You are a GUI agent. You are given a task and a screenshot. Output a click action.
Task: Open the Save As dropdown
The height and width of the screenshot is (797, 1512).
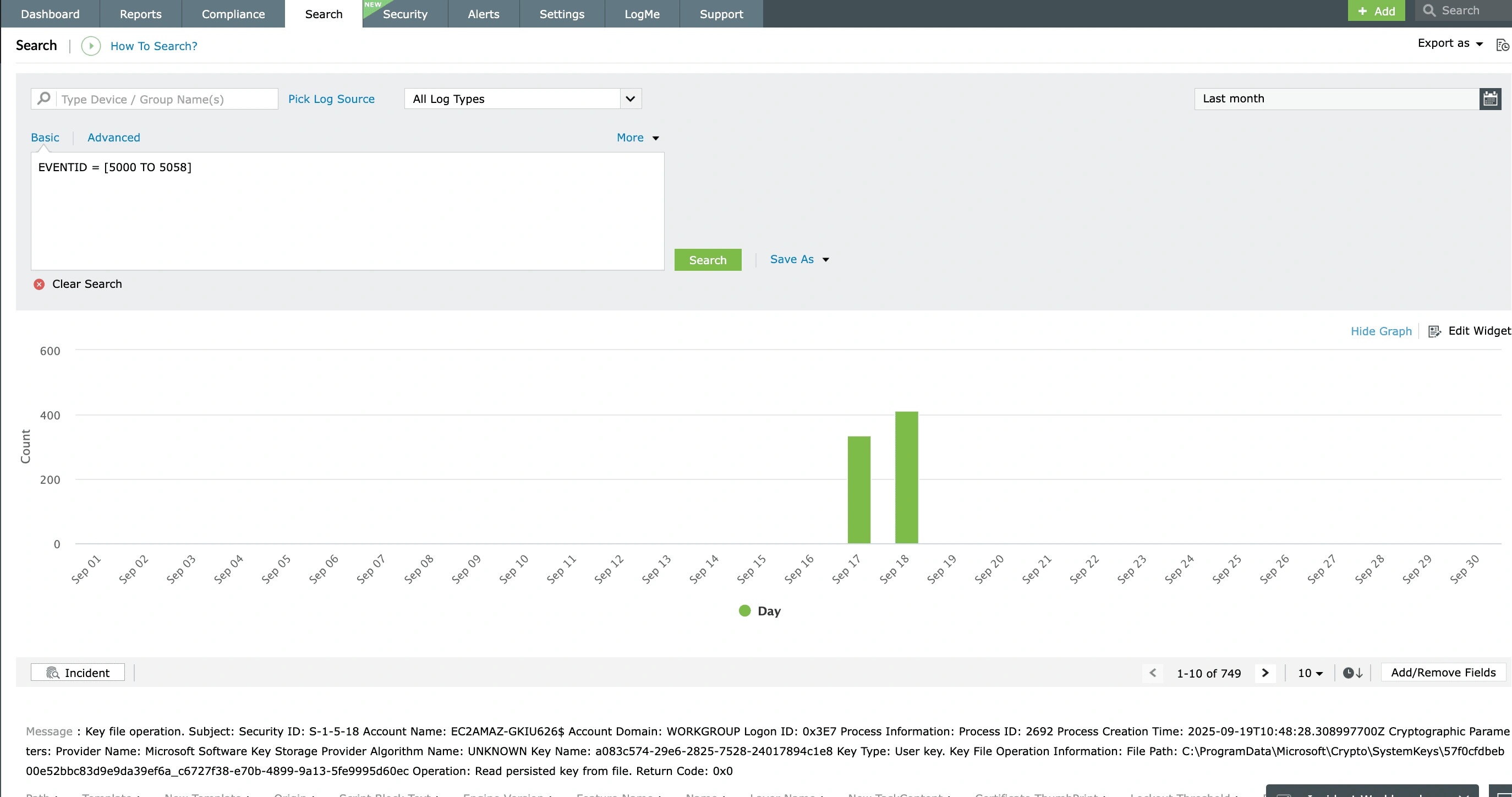(799, 259)
